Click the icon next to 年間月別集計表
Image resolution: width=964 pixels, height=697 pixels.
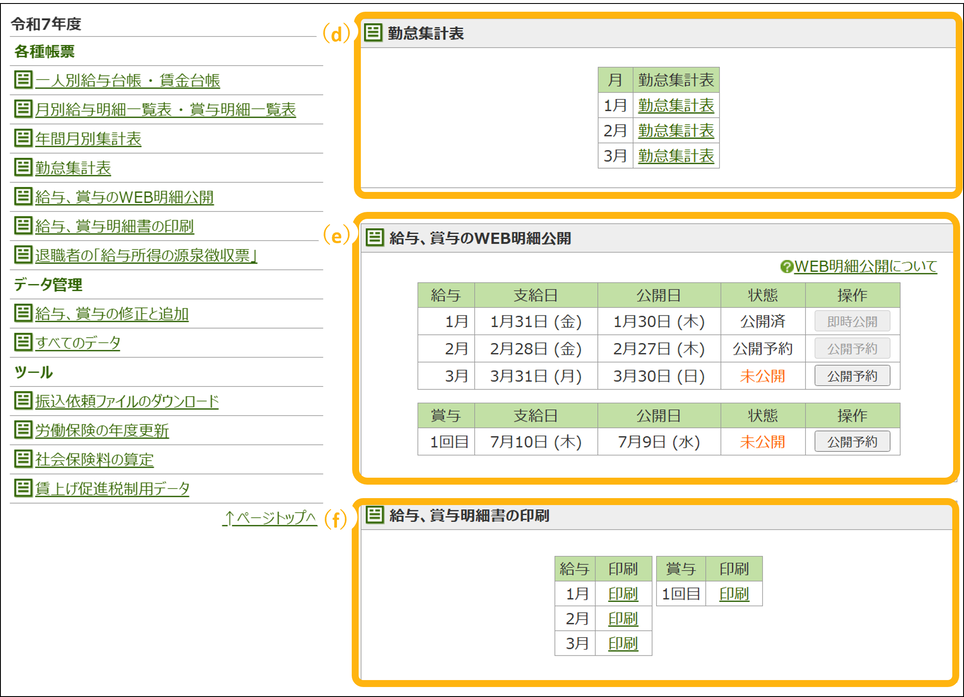[x=23, y=139]
